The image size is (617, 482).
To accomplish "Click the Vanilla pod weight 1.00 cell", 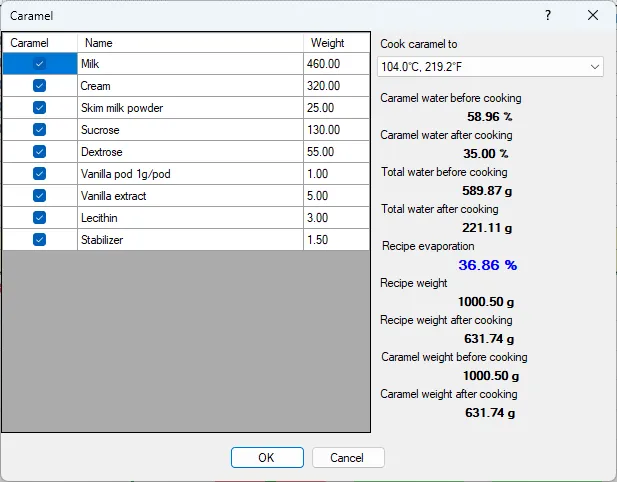I will (x=337, y=174).
